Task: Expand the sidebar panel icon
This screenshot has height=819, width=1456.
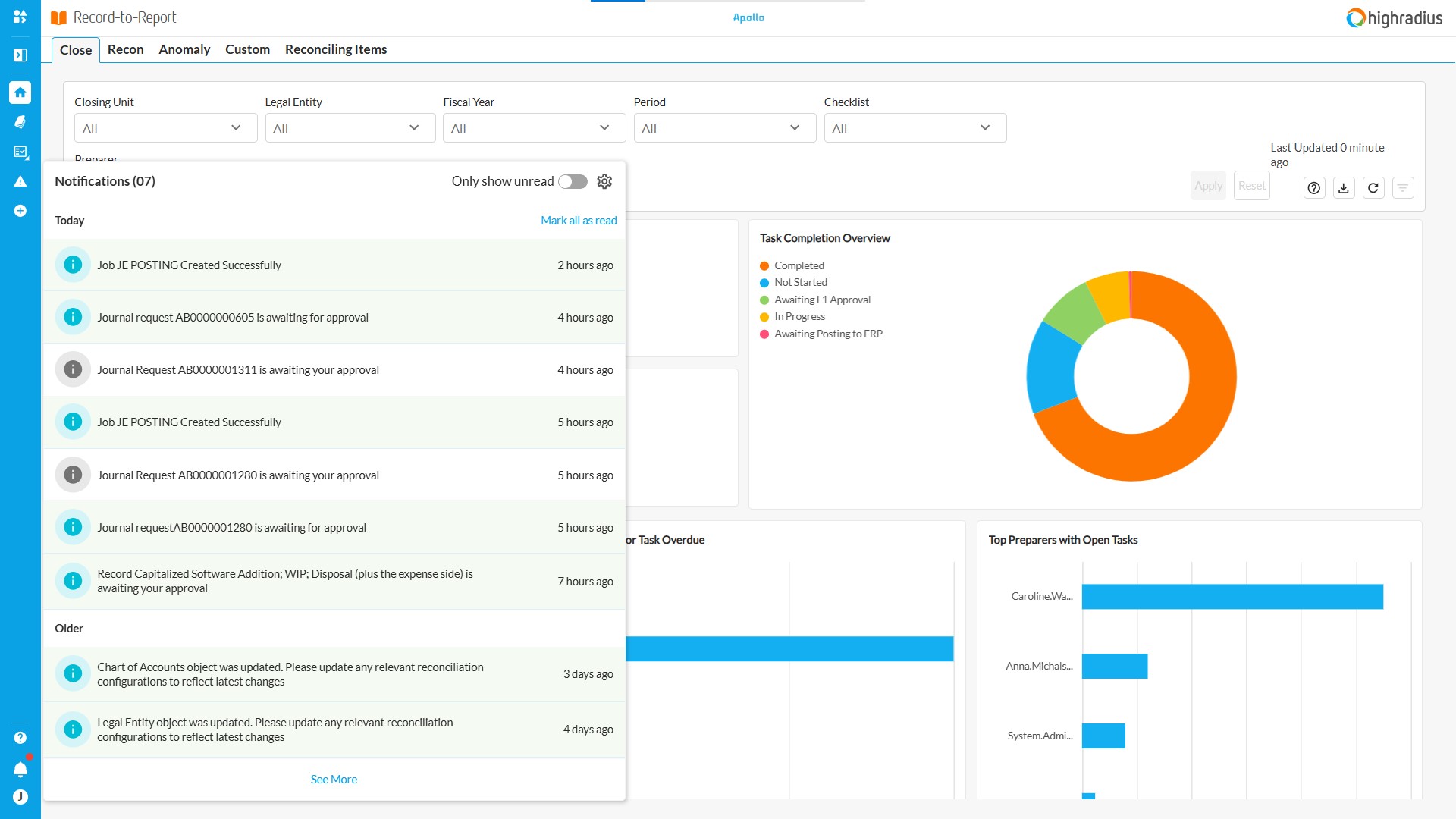Action: [20, 55]
